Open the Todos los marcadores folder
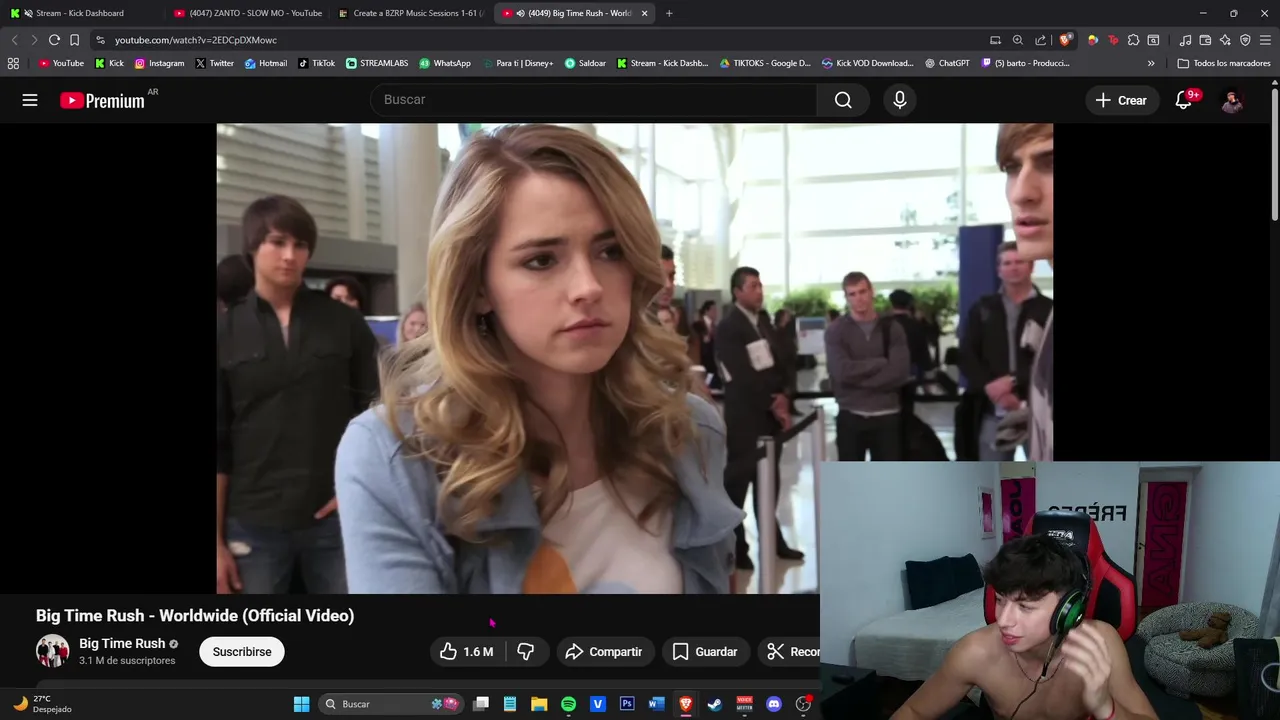 (1224, 63)
